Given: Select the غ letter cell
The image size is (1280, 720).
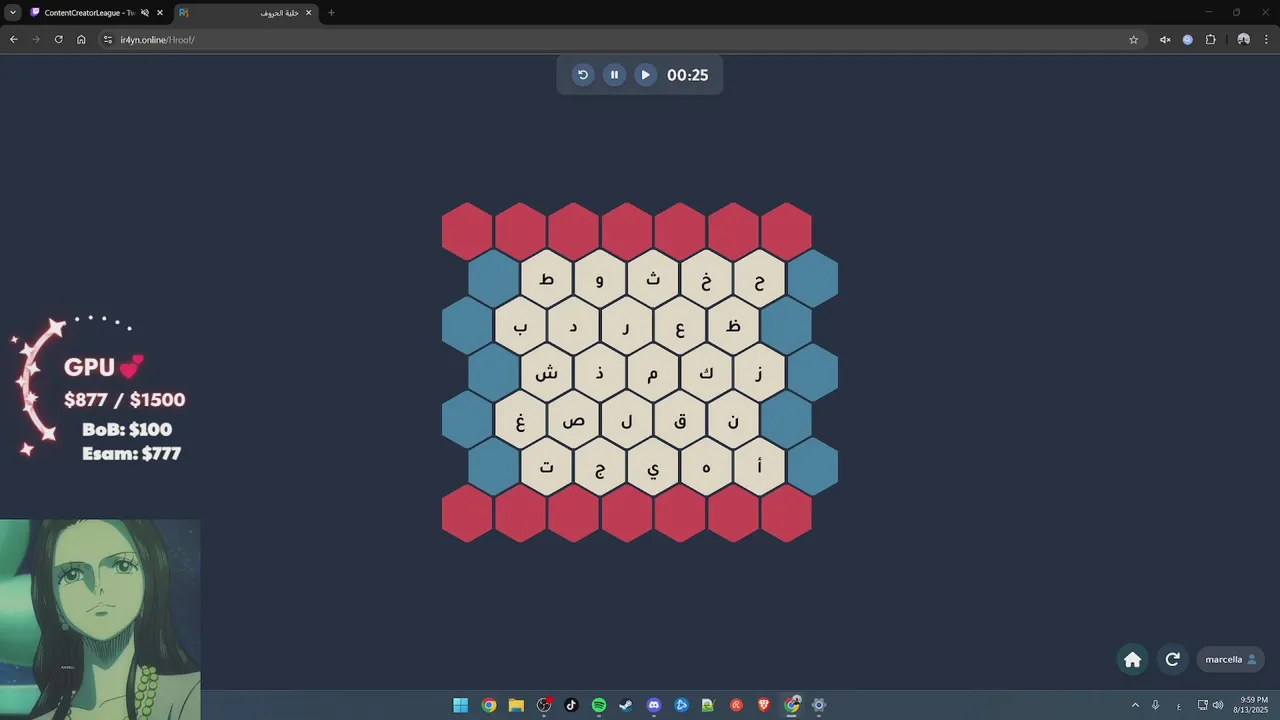Looking at the screenshot, I should pyautogui.click(x=520, y=420).
